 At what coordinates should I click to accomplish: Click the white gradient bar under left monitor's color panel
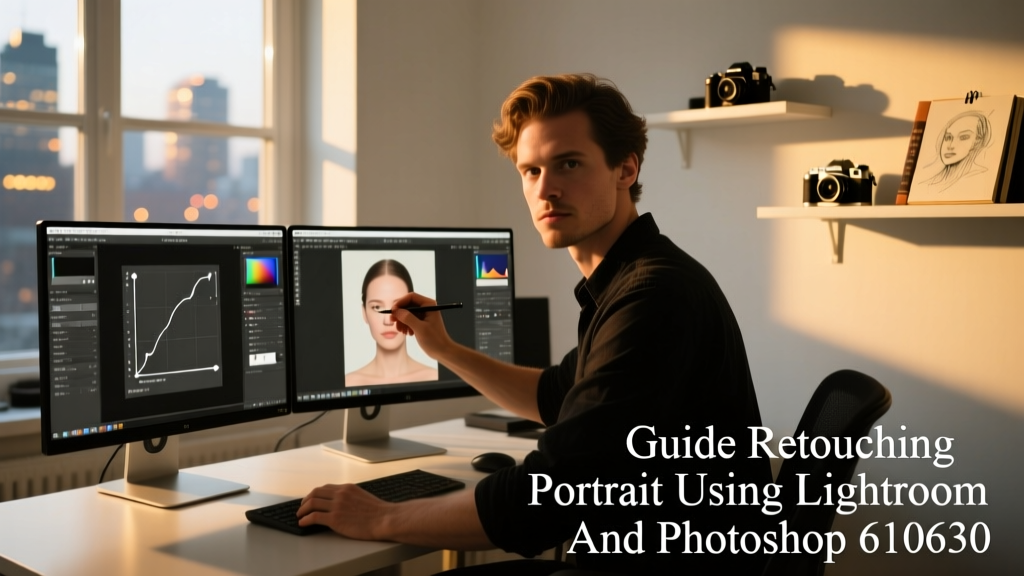(x=263, y=358)
